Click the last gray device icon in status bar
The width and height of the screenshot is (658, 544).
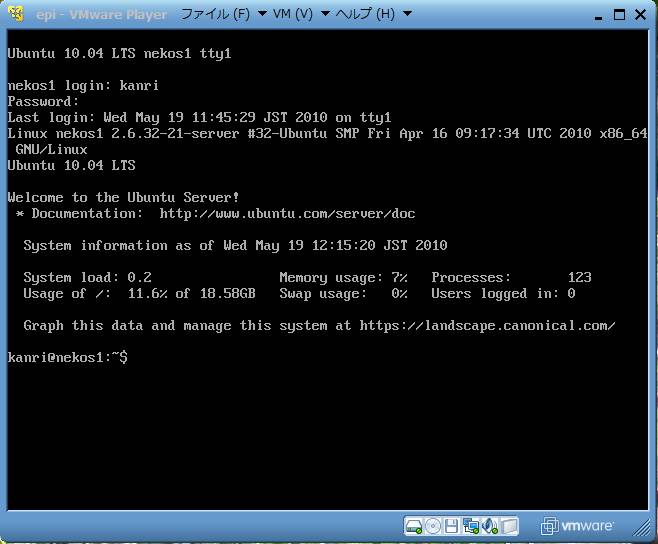click(x=509, y=526)
